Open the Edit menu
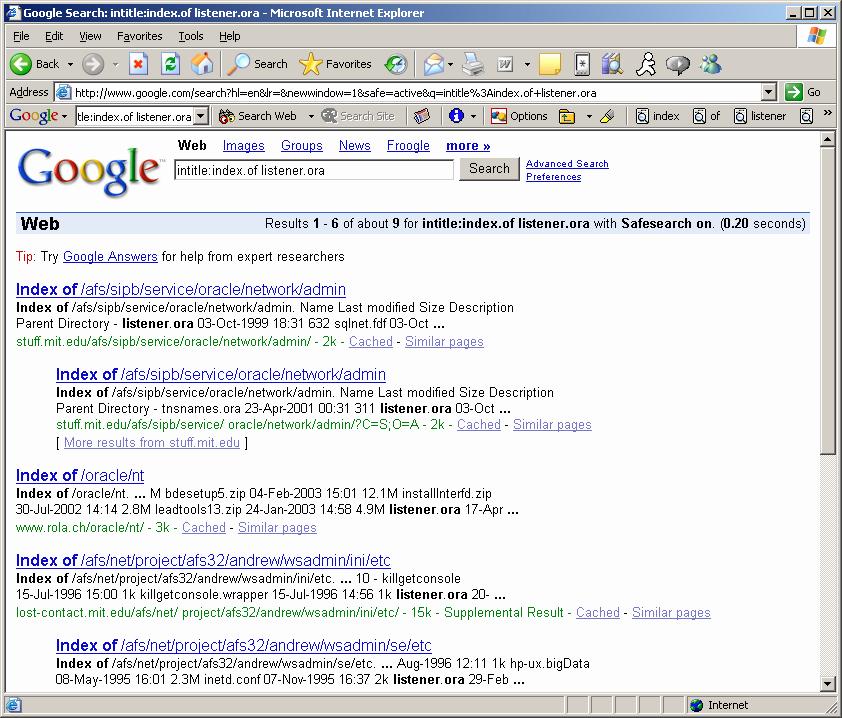The height and width of the screenshot is (718, 842). (x=54, y=36)
